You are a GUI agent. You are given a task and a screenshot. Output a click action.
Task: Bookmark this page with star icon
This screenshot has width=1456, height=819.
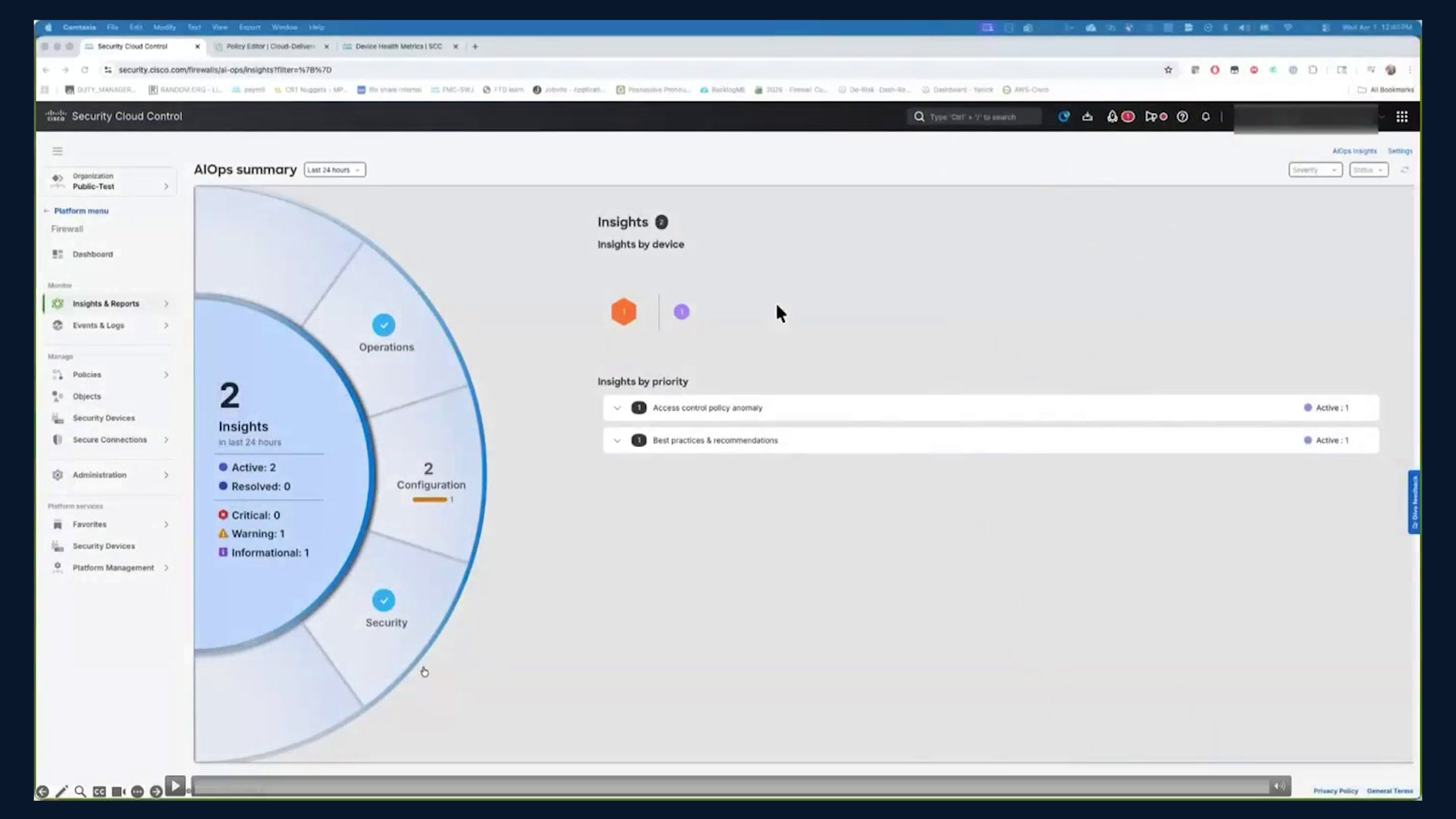tap(1168, 70)
